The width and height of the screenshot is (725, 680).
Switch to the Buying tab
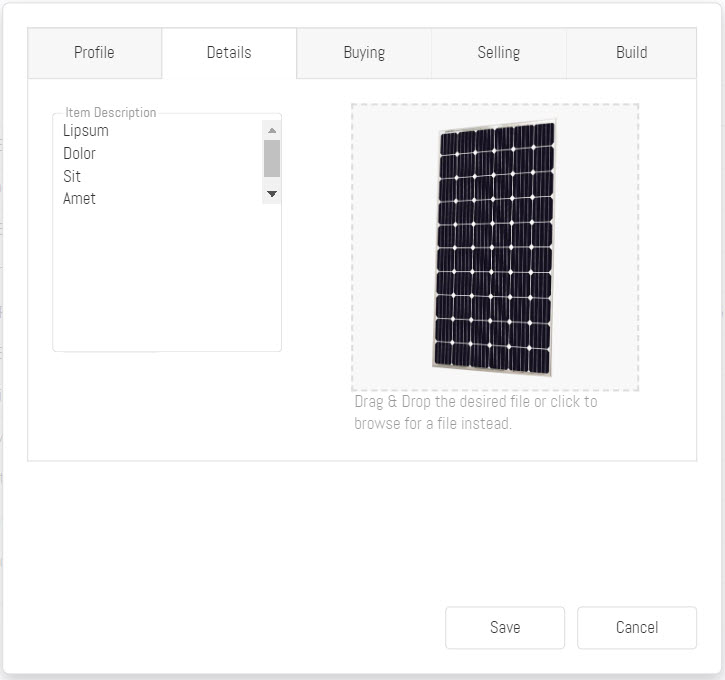click(364, 53)
